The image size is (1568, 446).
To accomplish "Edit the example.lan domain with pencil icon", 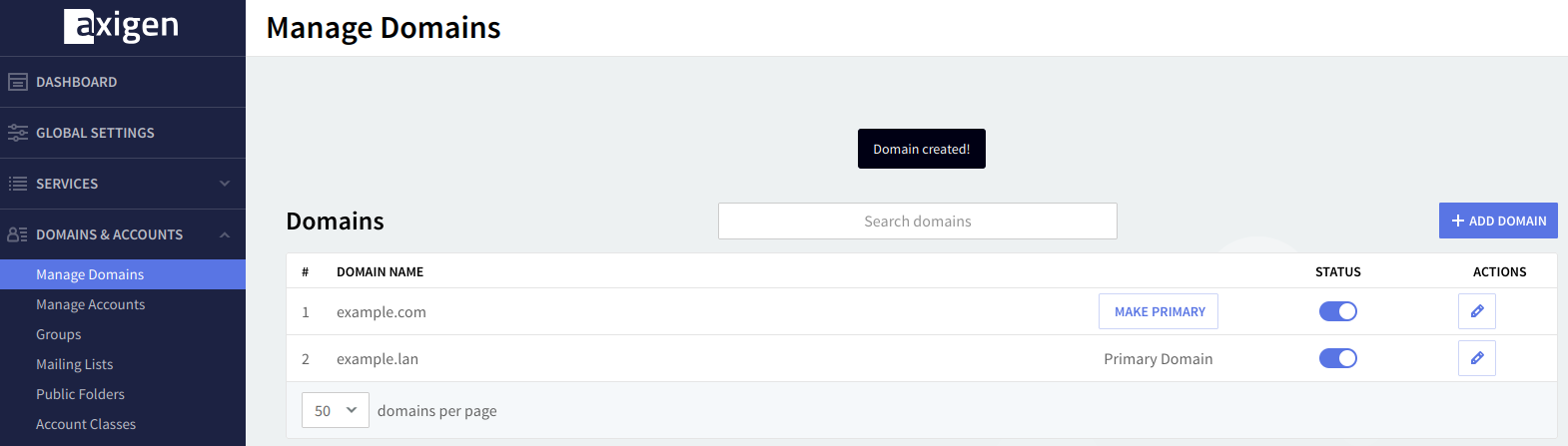I will coord(1476,358).
